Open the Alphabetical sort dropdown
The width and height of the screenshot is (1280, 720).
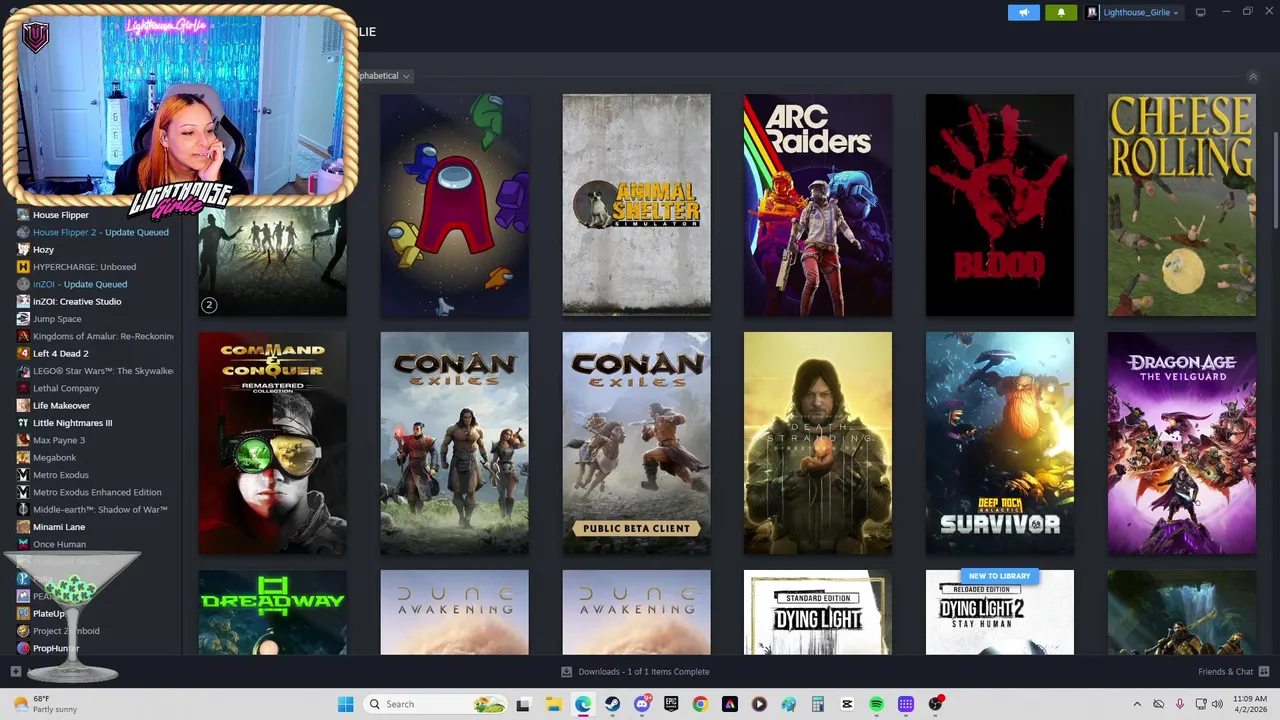385,76
